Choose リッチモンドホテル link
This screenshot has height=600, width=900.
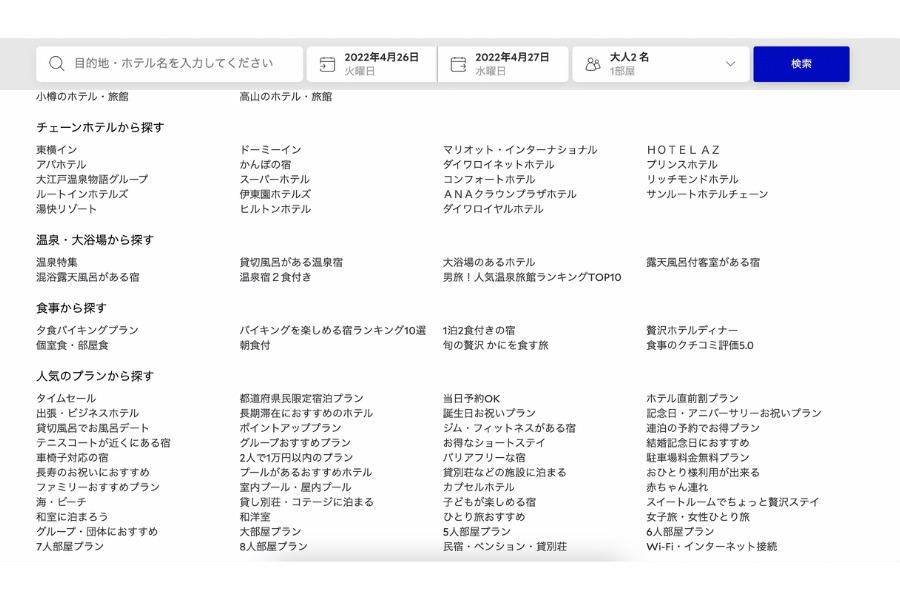tap(692, 179)
